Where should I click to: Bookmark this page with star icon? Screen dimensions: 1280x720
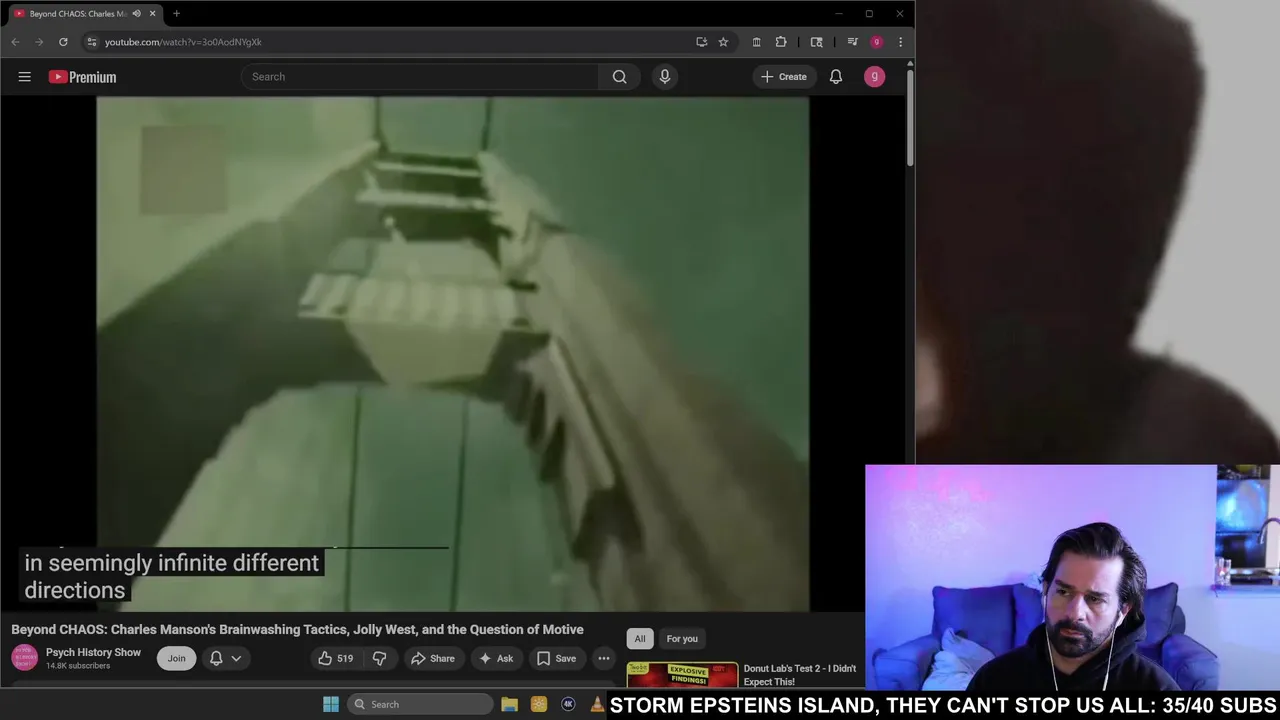[723, 42]
